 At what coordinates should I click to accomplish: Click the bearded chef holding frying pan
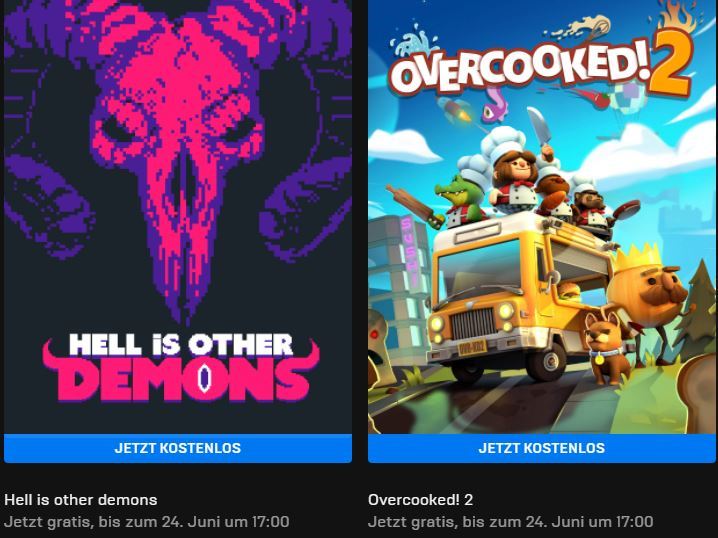point(591,206)
